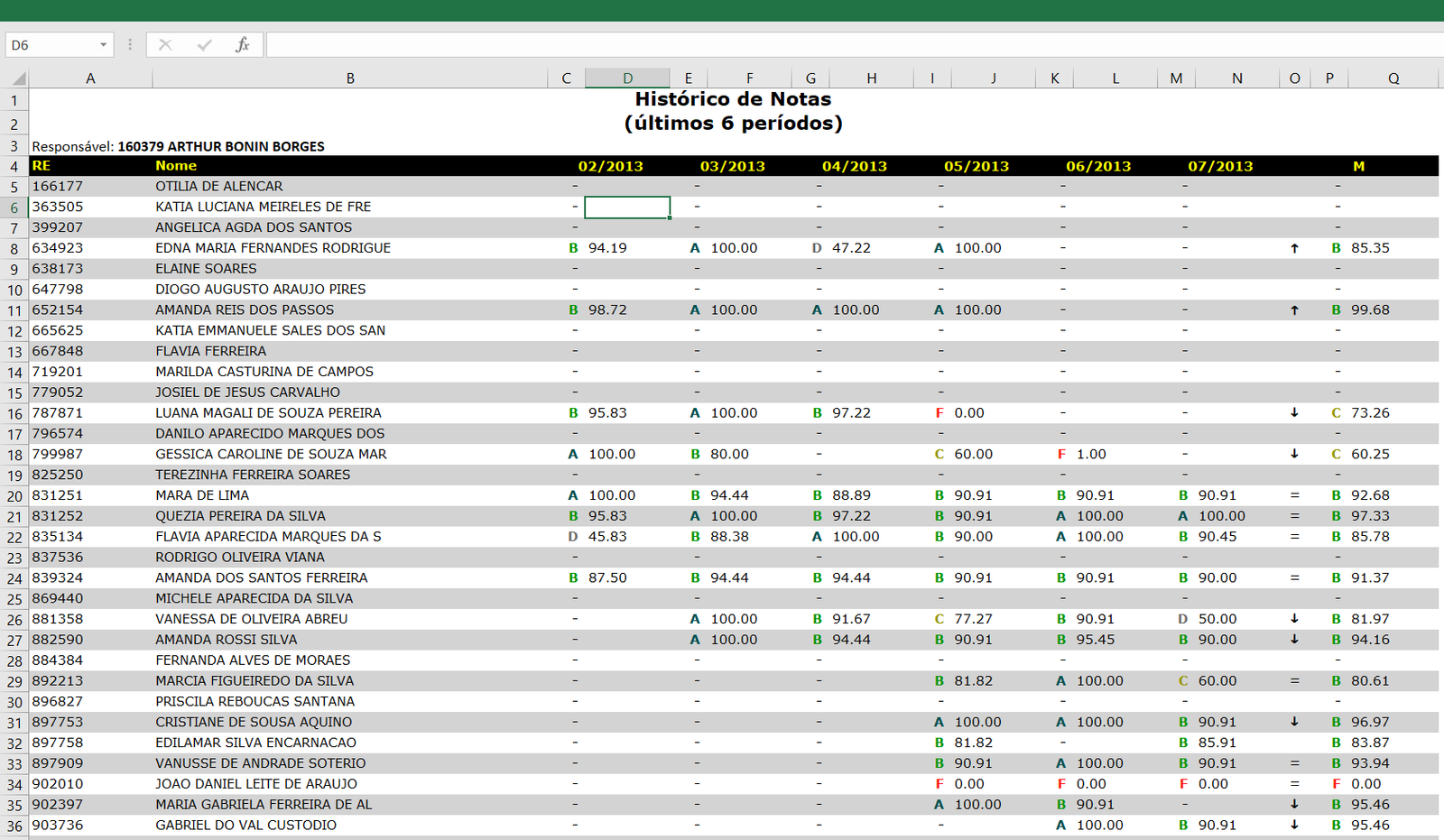
Task: Click the down arrow in GESSICA CAROLINE's row
Action: (x=1294, y=454)
